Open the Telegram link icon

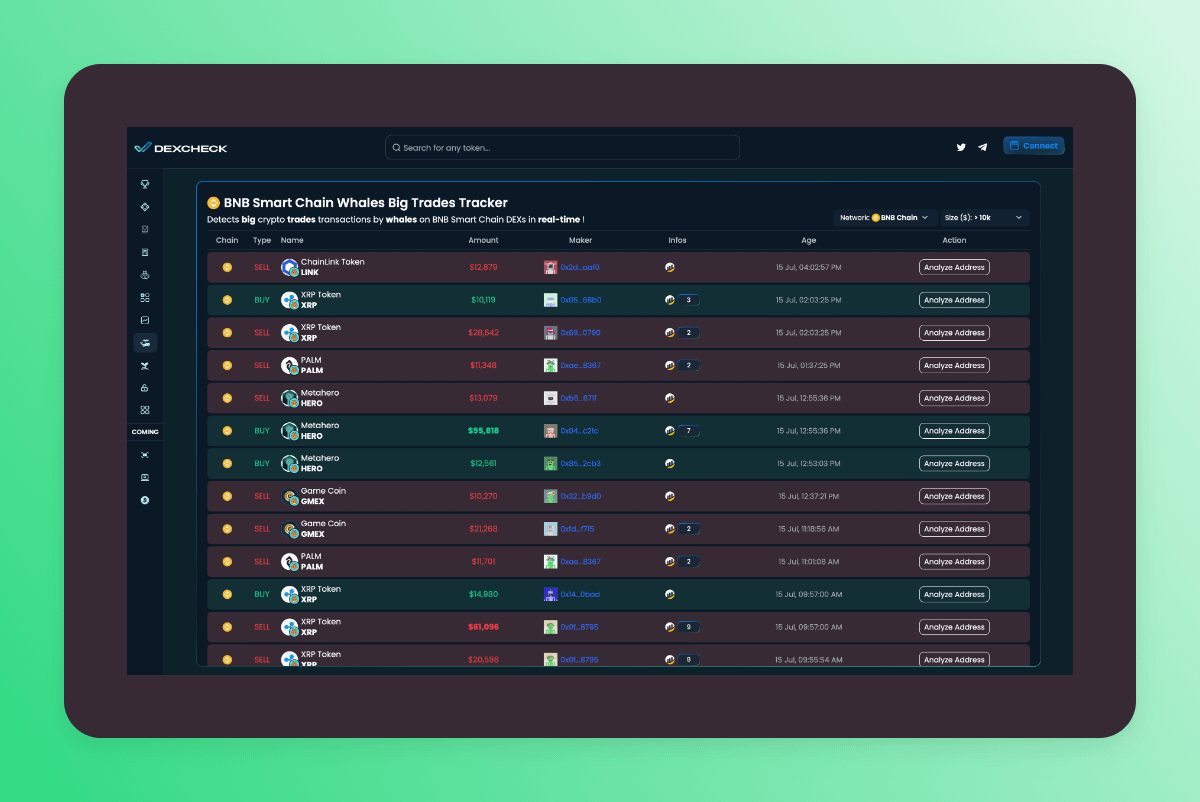click(x=983, y=147)
